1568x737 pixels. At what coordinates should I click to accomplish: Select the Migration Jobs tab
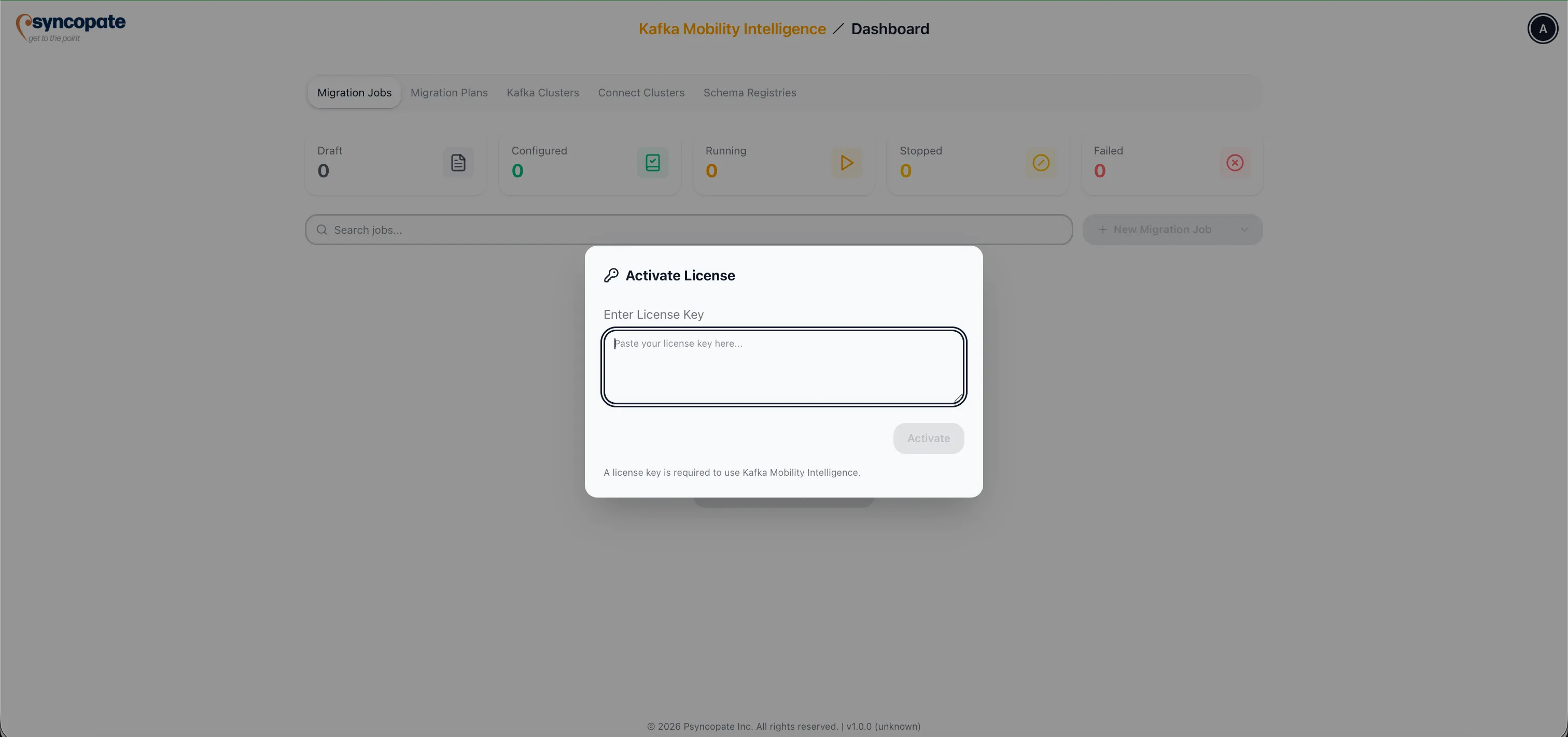pyautogui.click(x=354, y=92)
